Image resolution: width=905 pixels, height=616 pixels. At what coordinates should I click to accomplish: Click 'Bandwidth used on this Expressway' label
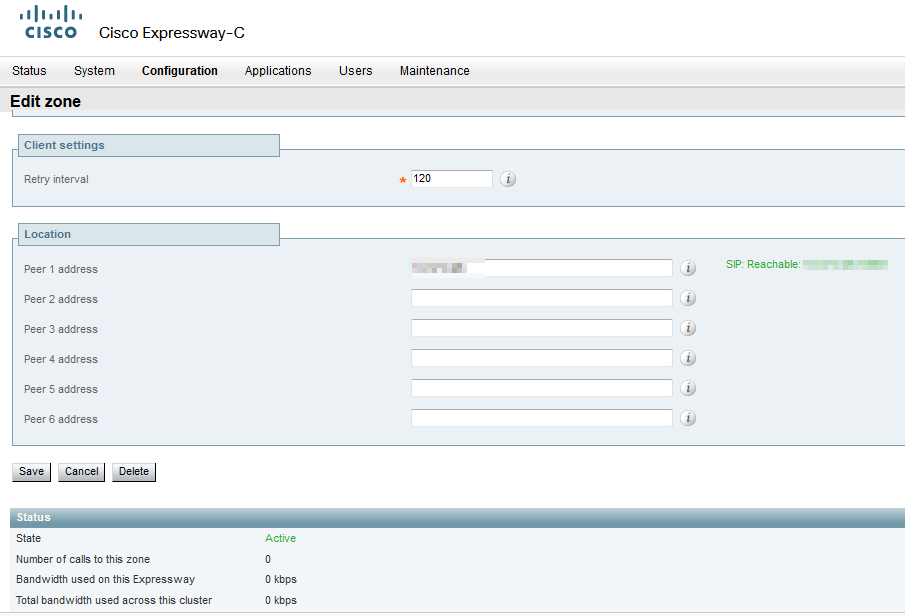pyautogui.click(x=106, y=580)
